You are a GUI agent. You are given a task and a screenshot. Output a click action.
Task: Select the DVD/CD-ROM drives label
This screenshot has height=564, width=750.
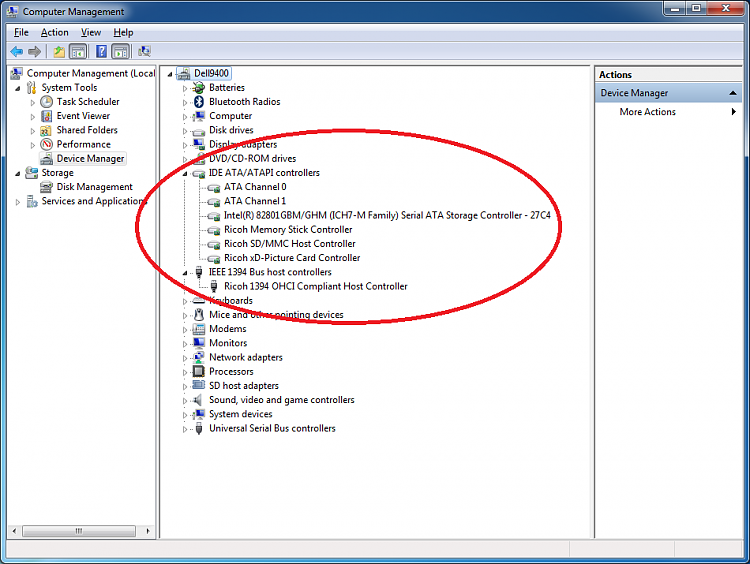(253, 158)
